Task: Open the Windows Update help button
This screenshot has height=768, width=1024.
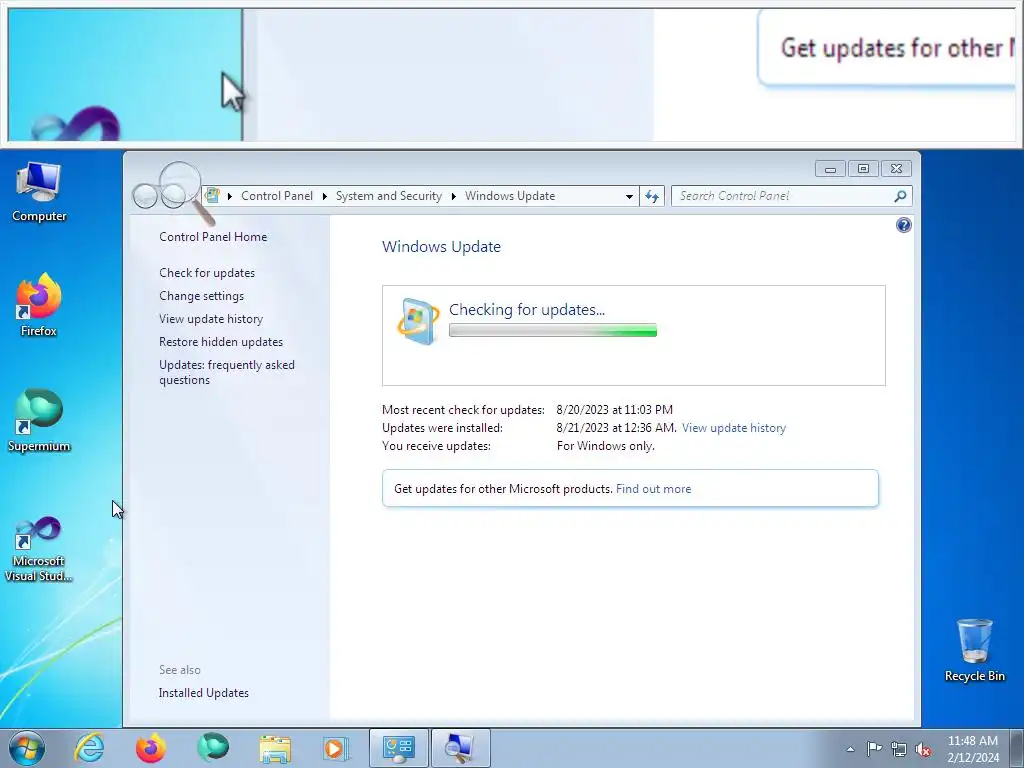Action: tap(903, 225)
